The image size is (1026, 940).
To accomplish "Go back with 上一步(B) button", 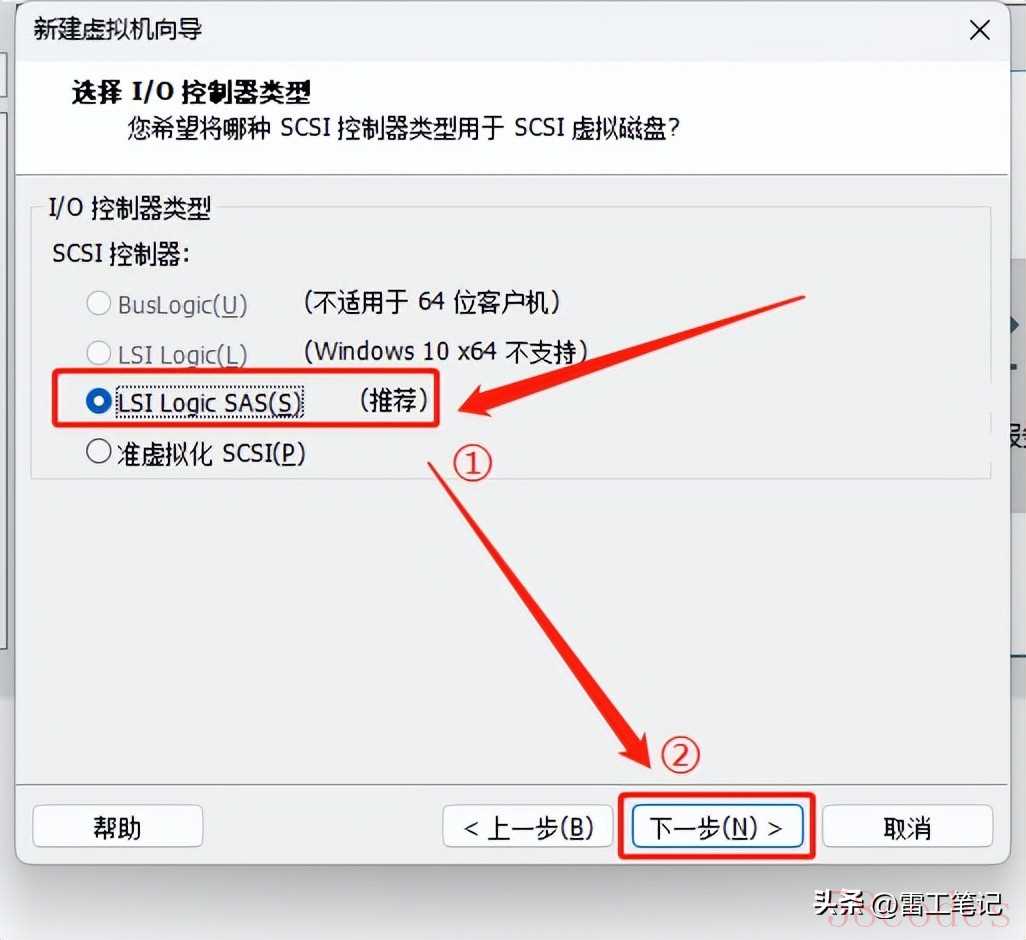I will 528,827.
